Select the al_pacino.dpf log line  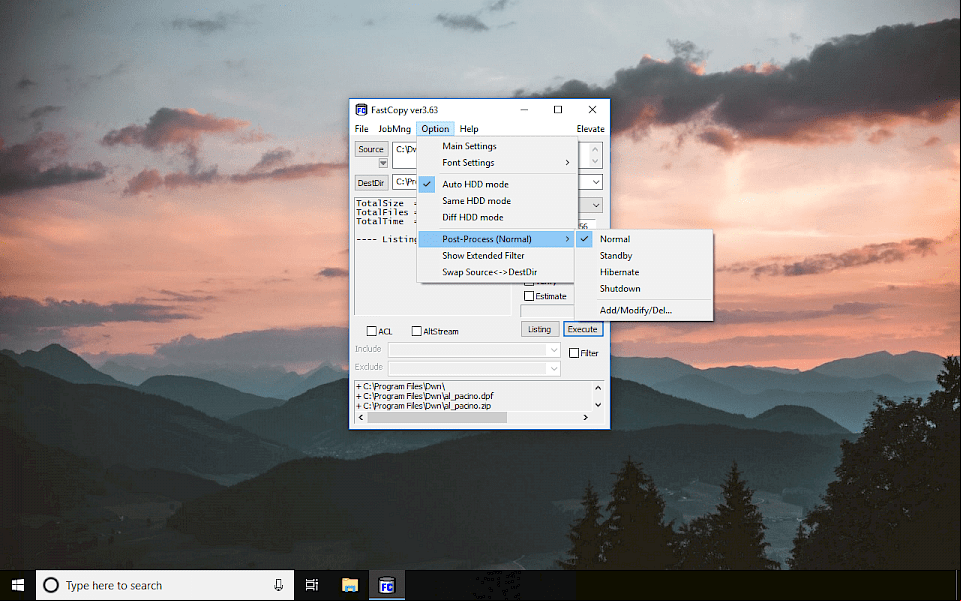[425, 396]
